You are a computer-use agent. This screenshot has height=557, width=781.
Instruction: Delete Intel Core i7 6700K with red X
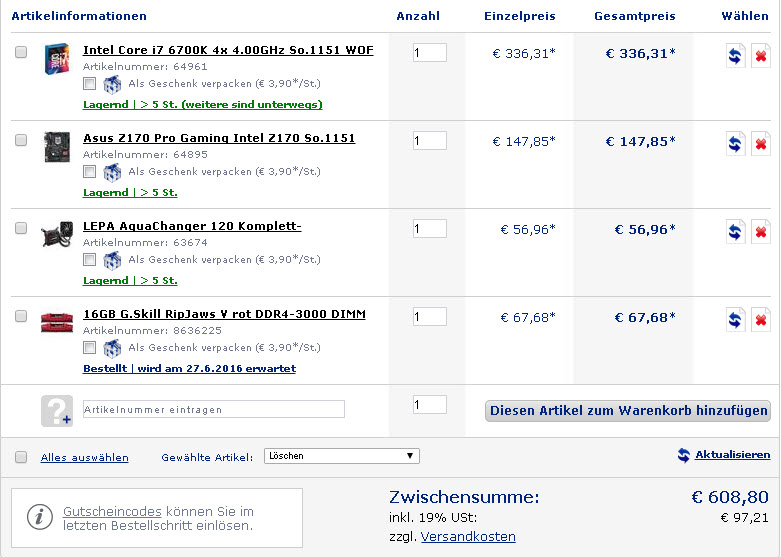click(761, 55)
